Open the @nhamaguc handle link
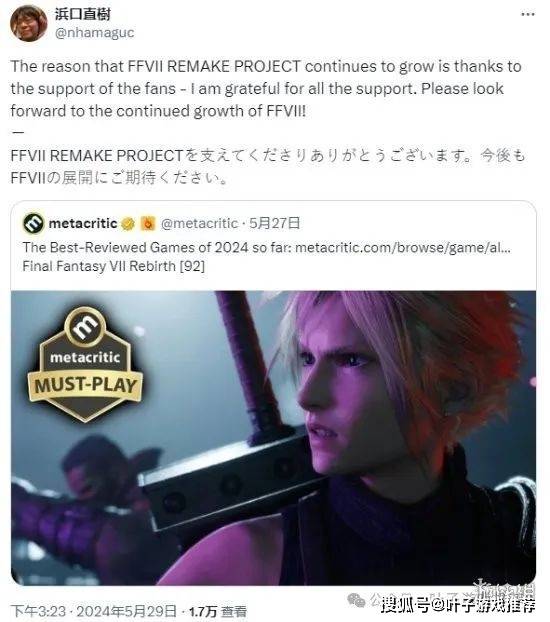The height and width of the screenshot is (622, 550). click(94, 33)
